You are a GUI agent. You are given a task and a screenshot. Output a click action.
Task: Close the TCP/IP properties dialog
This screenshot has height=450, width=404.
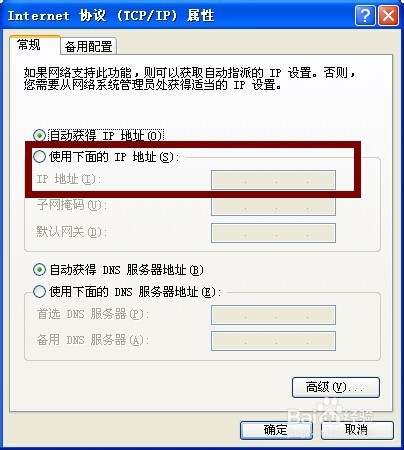388,15
